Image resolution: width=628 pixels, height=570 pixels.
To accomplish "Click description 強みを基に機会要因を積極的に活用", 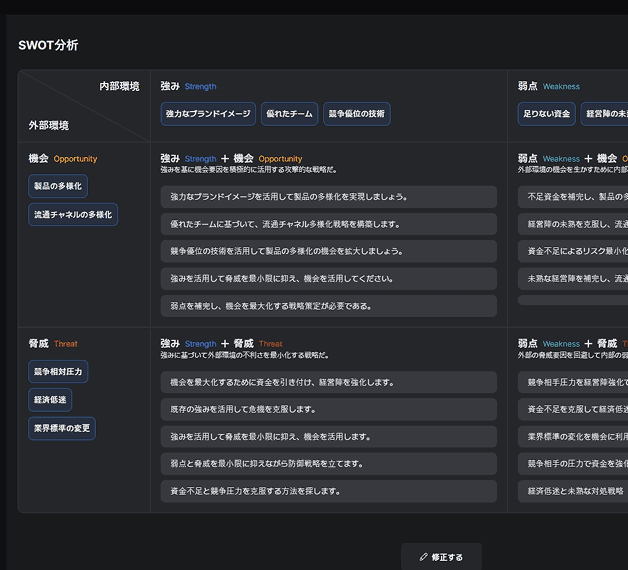I will point(249,170).
